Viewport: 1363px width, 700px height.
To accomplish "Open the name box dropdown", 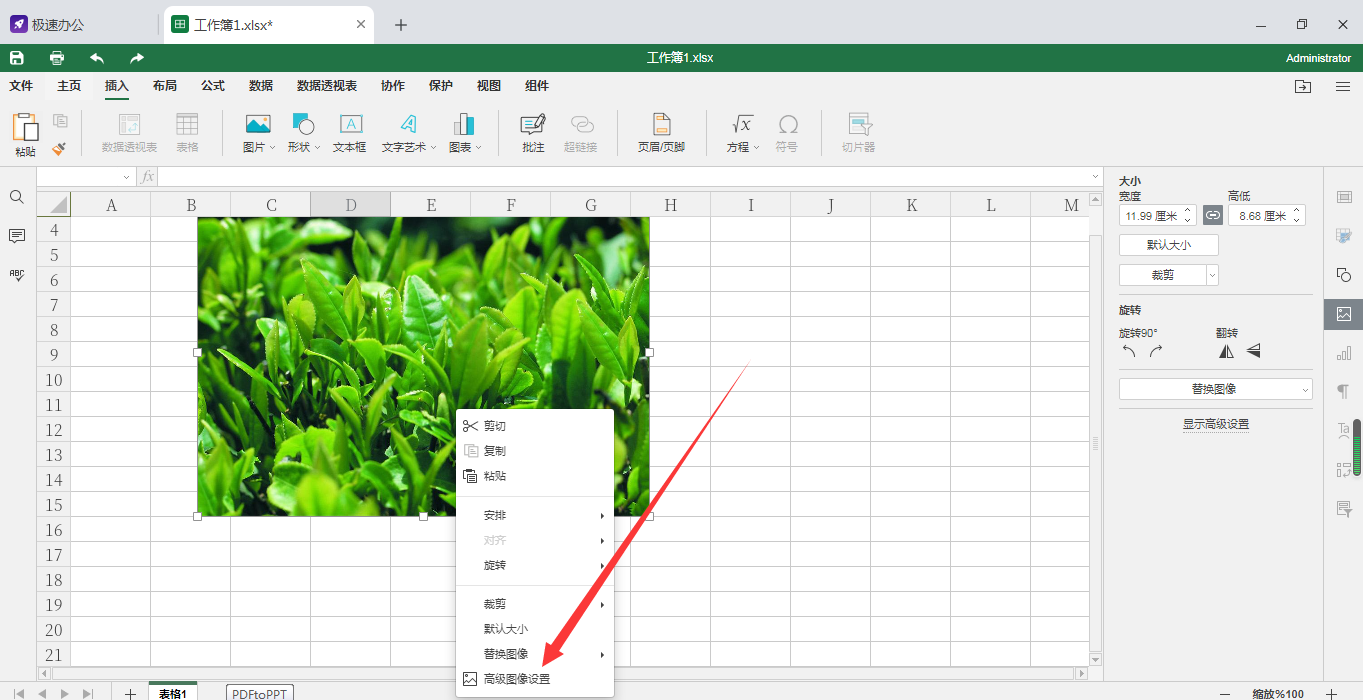I will (127, 177).
